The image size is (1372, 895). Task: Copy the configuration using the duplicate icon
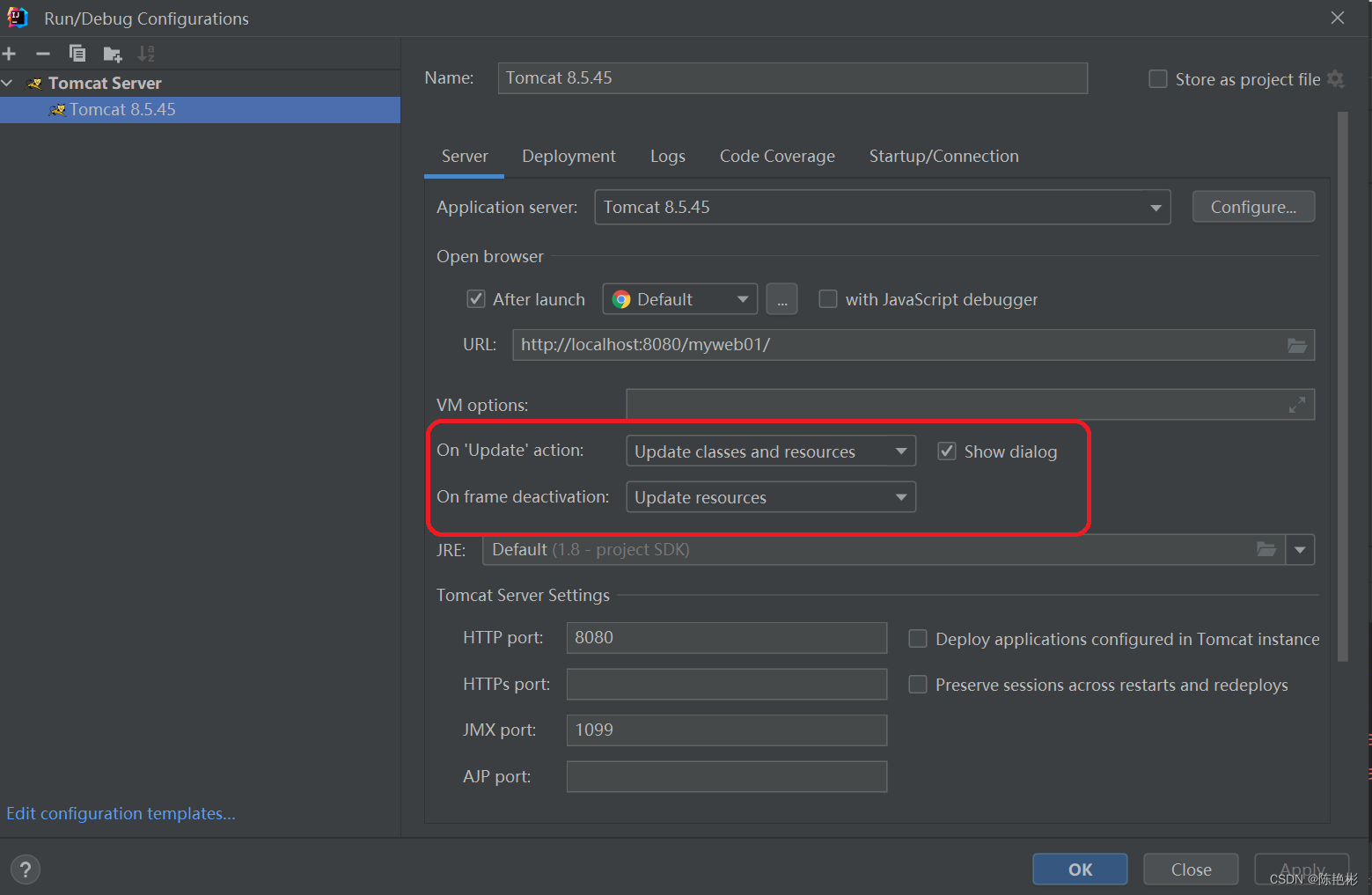coord(77,54)
